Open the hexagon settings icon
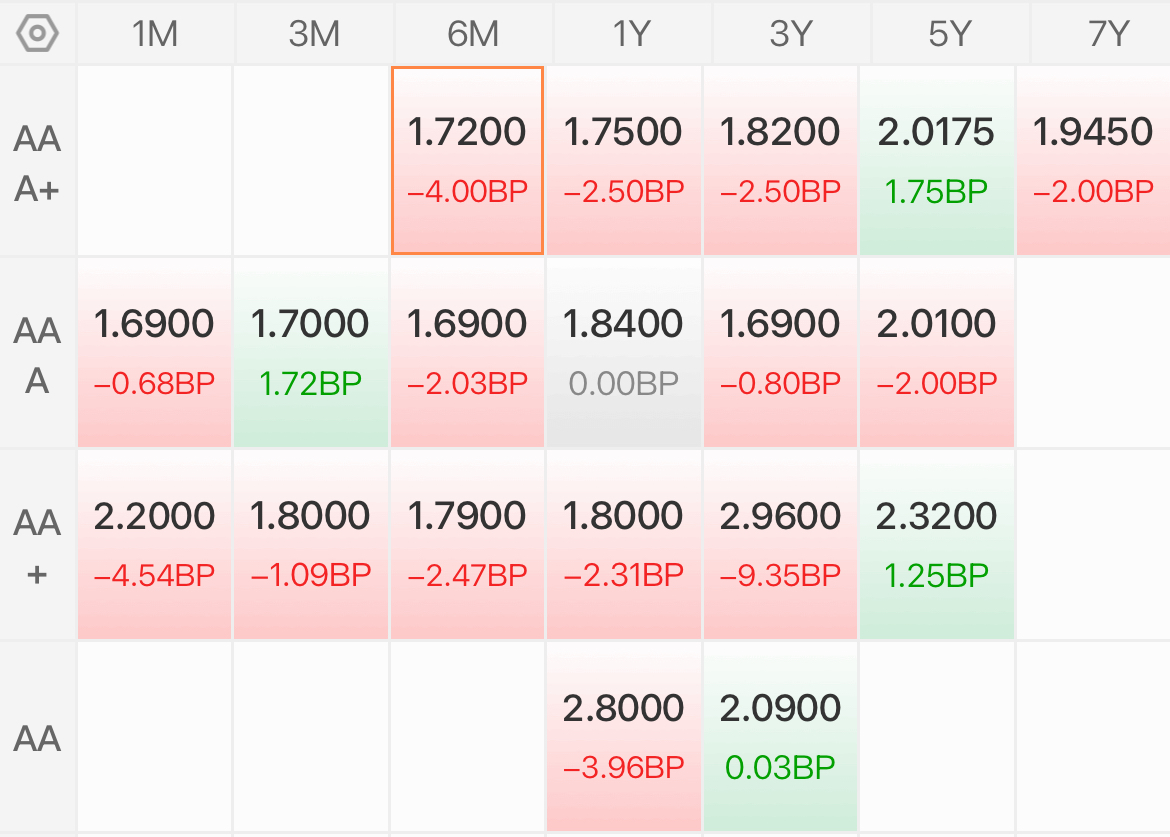The width and height of the screenshot is (1170, 837). (37, 34)
